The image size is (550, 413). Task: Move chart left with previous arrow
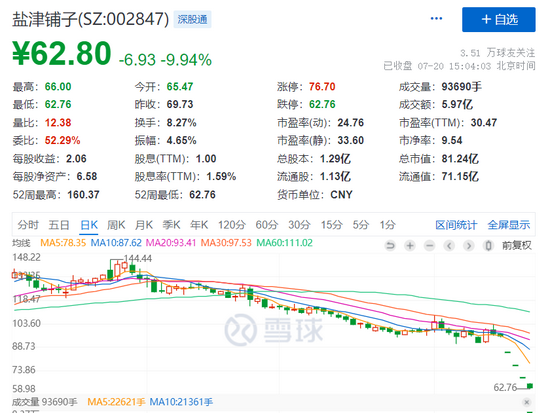click(x=449, y=246)
